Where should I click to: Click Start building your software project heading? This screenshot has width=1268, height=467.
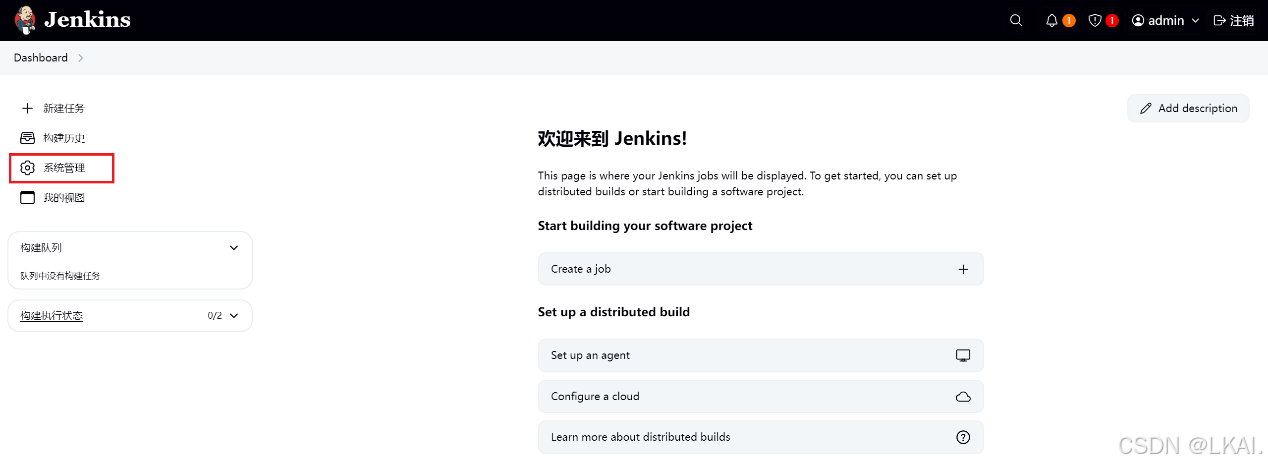pyautogui.click(x=645, y=226)
